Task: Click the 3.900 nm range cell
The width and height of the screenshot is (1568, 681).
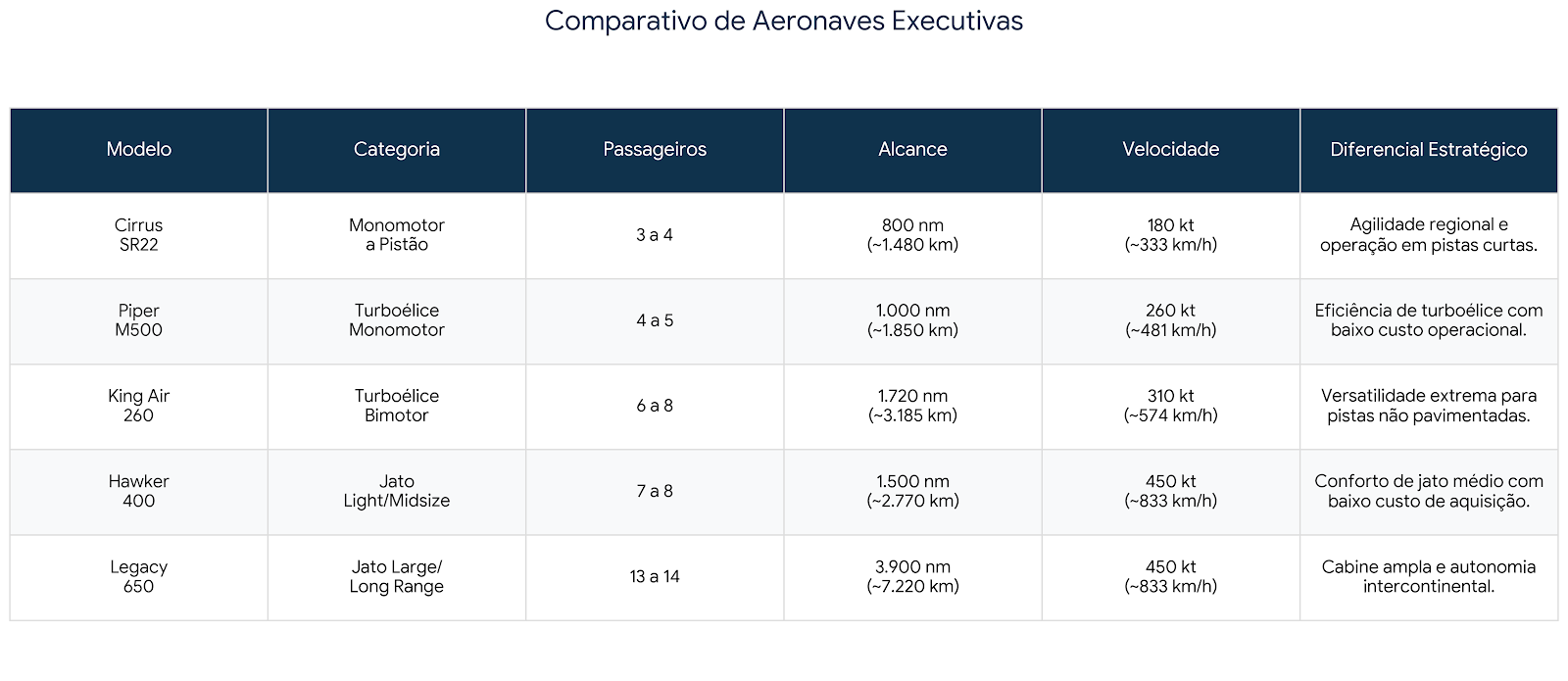Action: (x=912, y=576)
